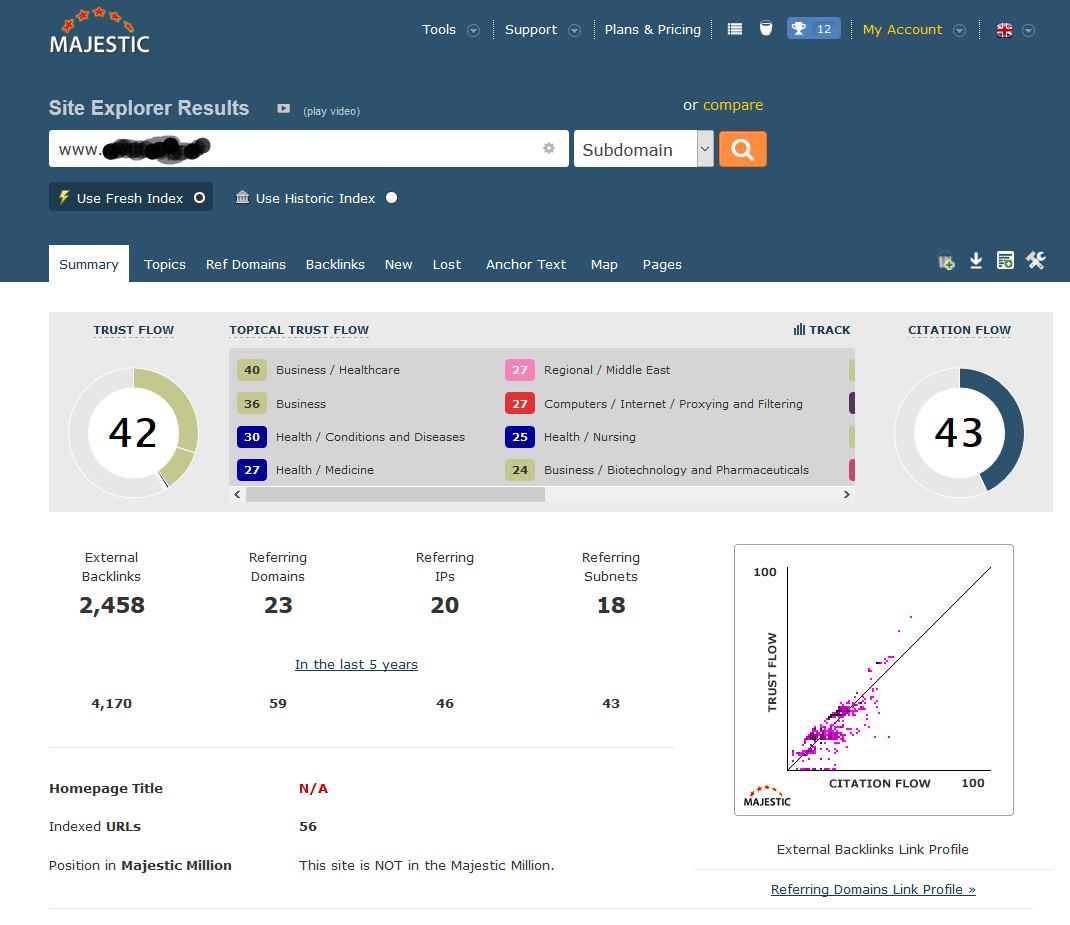Click the 27 Health / Medicine swatch

[252, 469]
